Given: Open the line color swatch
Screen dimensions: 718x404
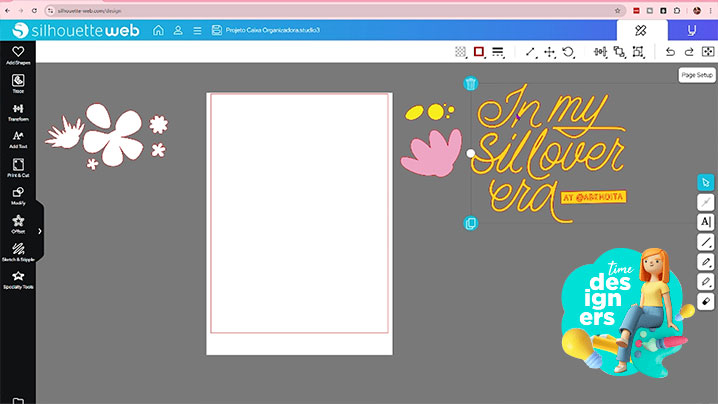Looking at the screenshot, I should (479, 52).
